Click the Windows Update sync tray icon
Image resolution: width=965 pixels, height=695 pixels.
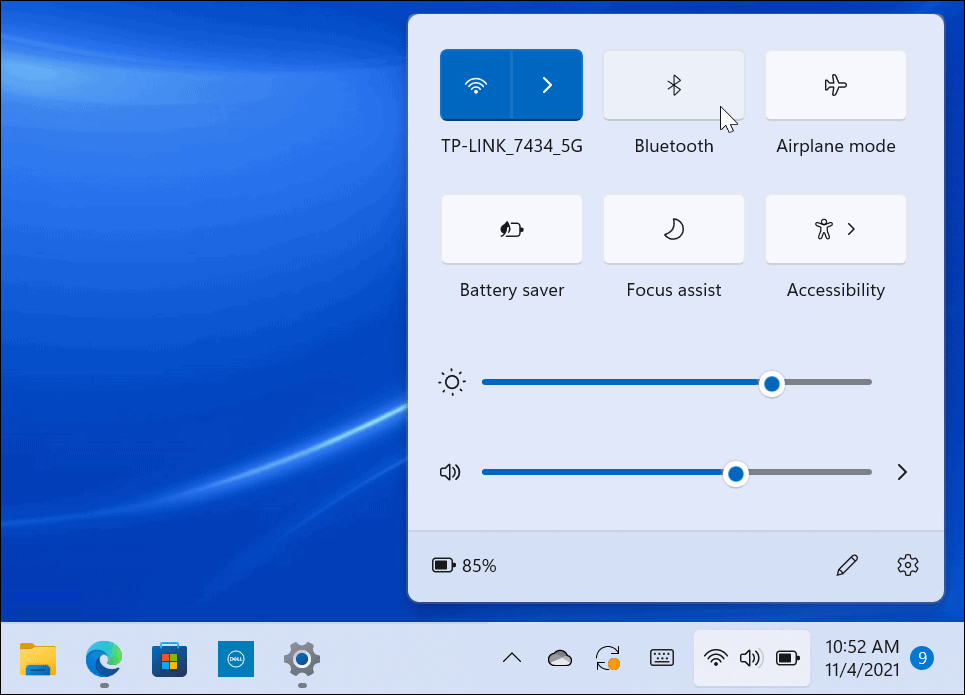pos(608,657)
